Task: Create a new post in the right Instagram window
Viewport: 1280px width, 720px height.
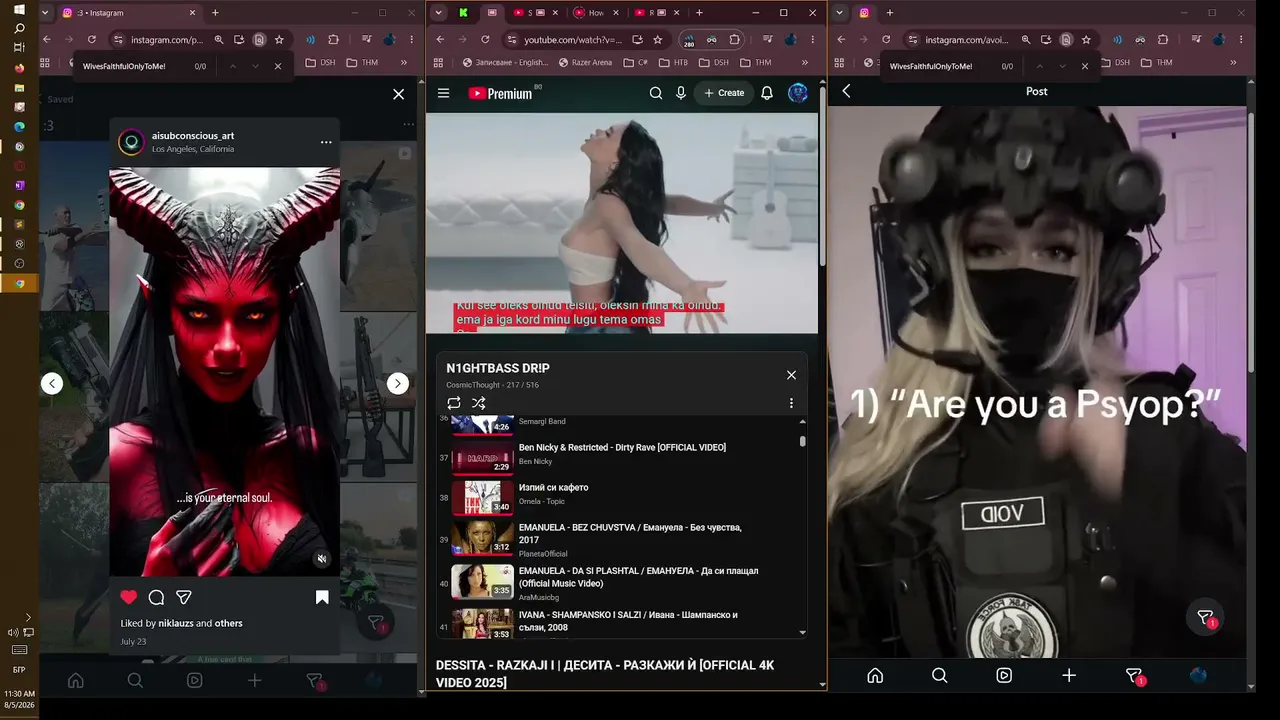Action: pyautogui.click(x=1069, y=675)
